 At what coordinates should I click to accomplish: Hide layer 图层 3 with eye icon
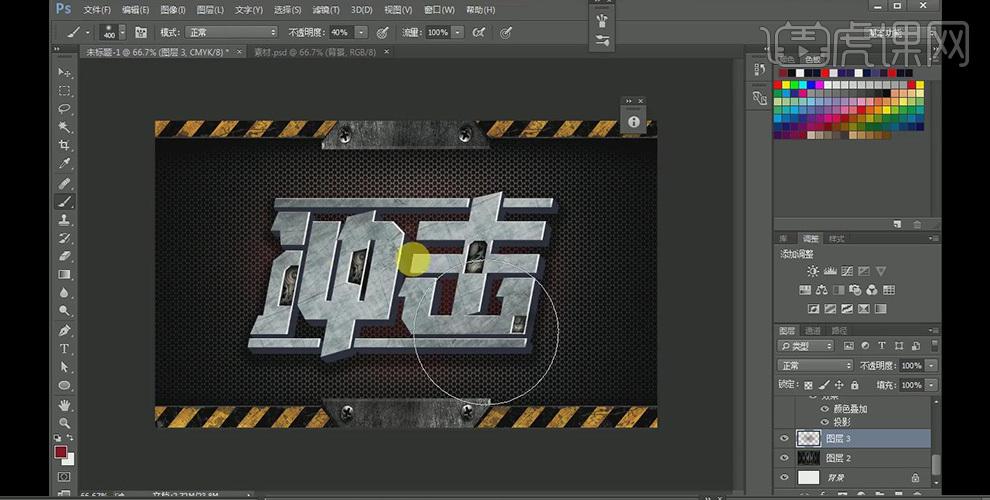(783, 438)
